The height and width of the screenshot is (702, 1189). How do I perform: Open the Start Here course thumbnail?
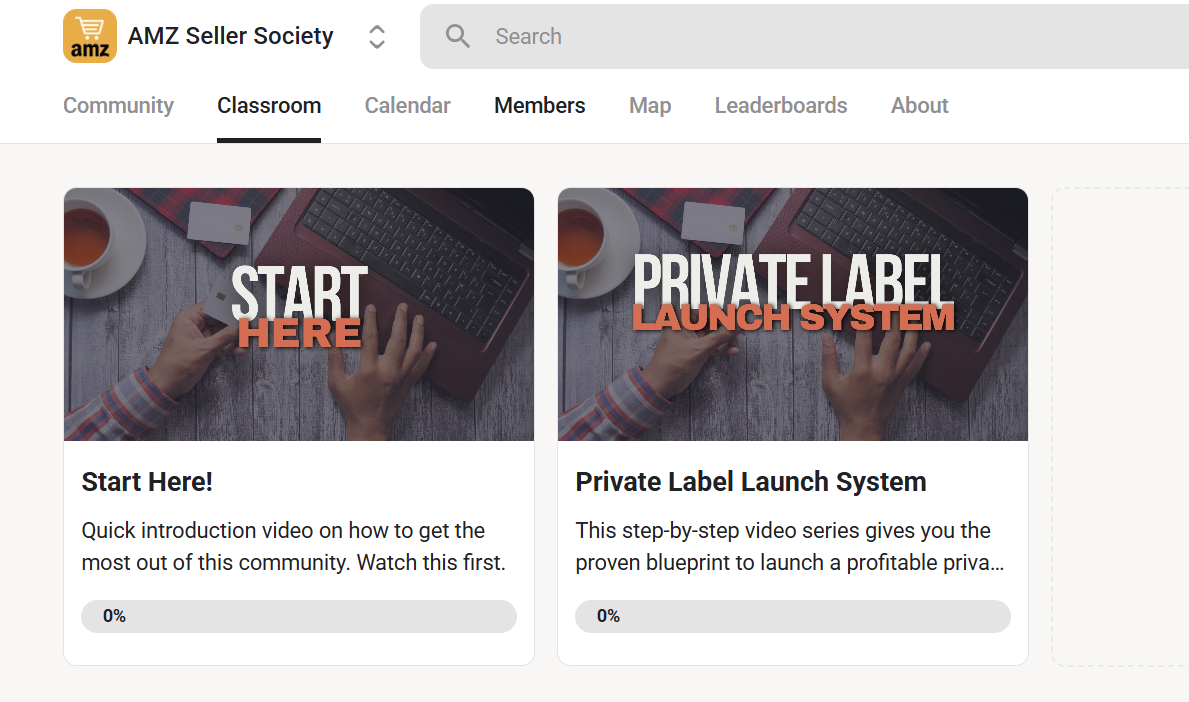pos(299,315)
